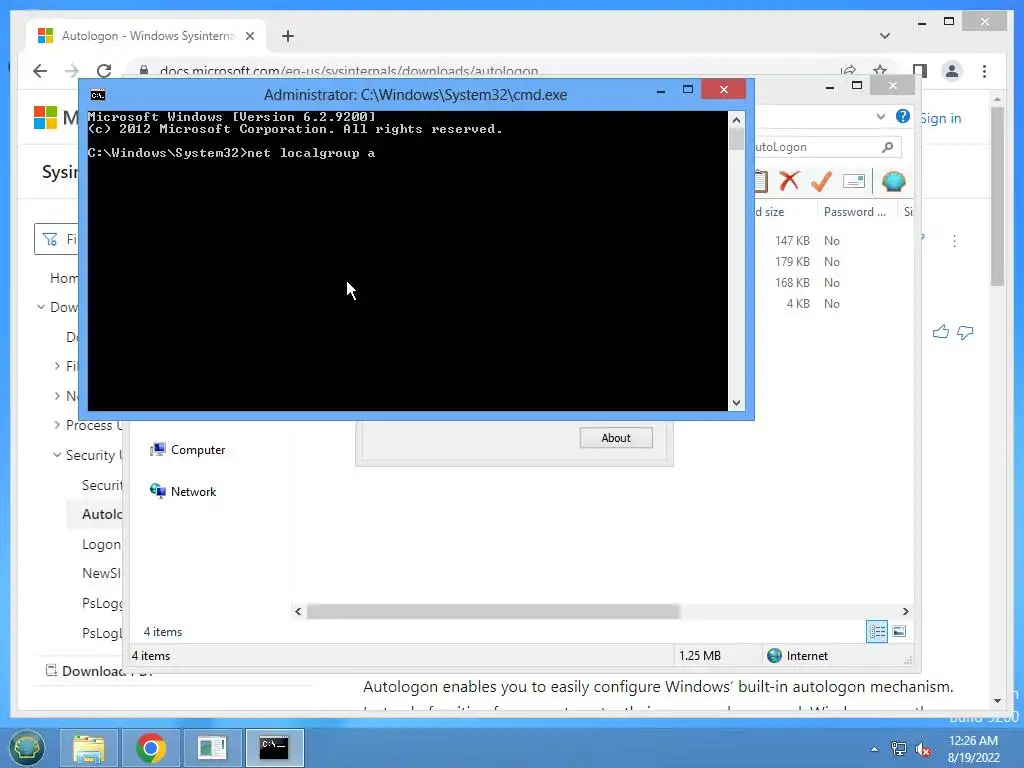Open Chrome three-dot menu
Viewport: 1024px width, 768px height.
pos(984,71)
